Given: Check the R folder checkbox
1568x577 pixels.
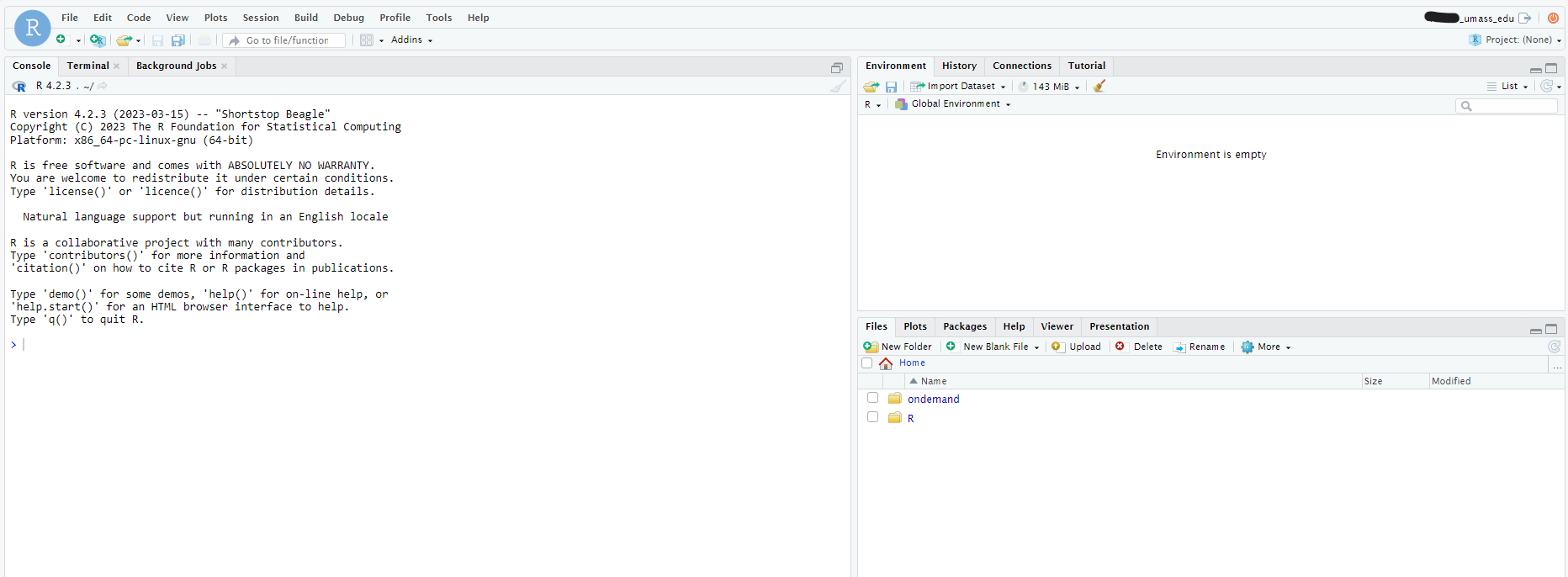Looking at the screenshot, I should click(x=872, y=417).
